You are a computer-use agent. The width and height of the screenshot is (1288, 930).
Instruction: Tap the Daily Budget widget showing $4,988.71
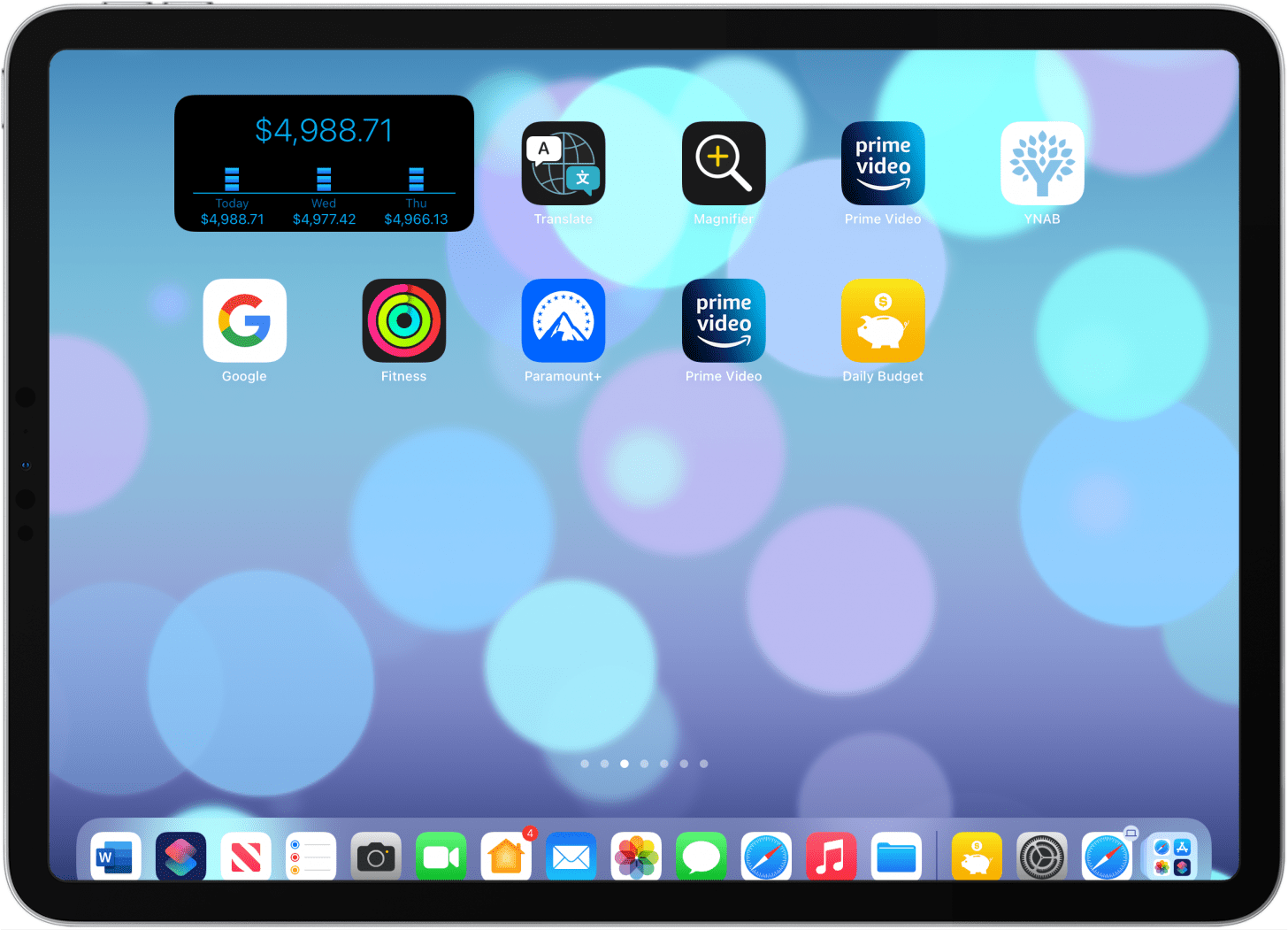coord(324,163)
